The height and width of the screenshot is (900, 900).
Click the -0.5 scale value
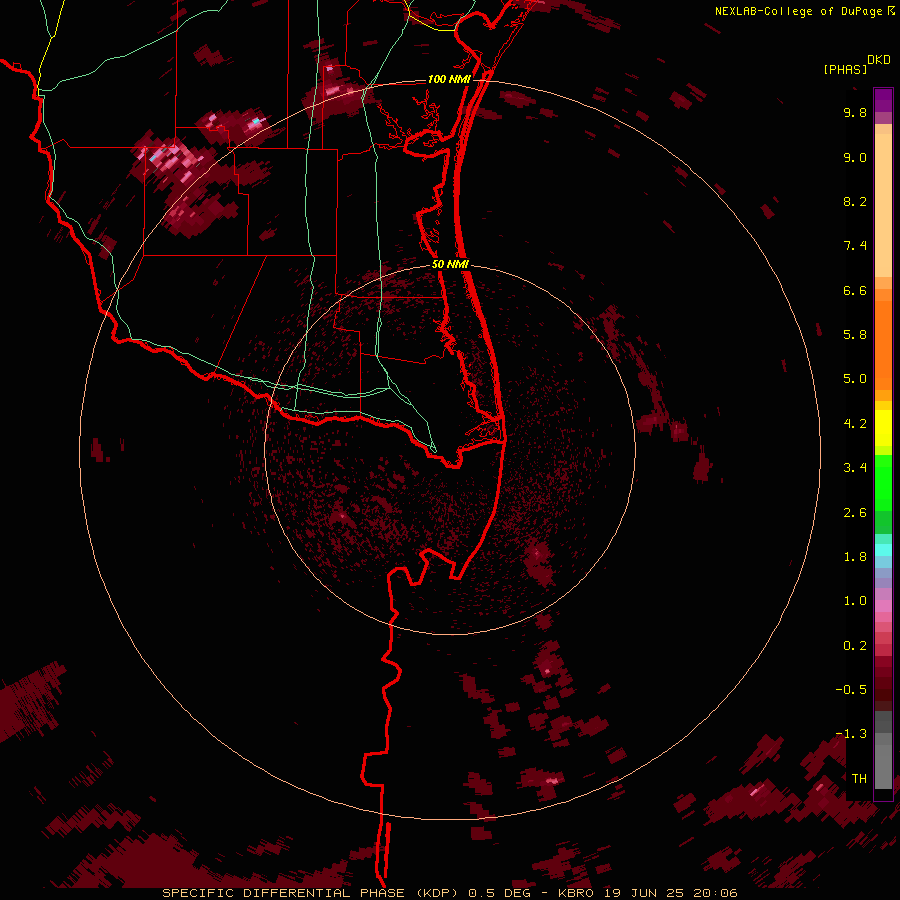tap(851, 689)
